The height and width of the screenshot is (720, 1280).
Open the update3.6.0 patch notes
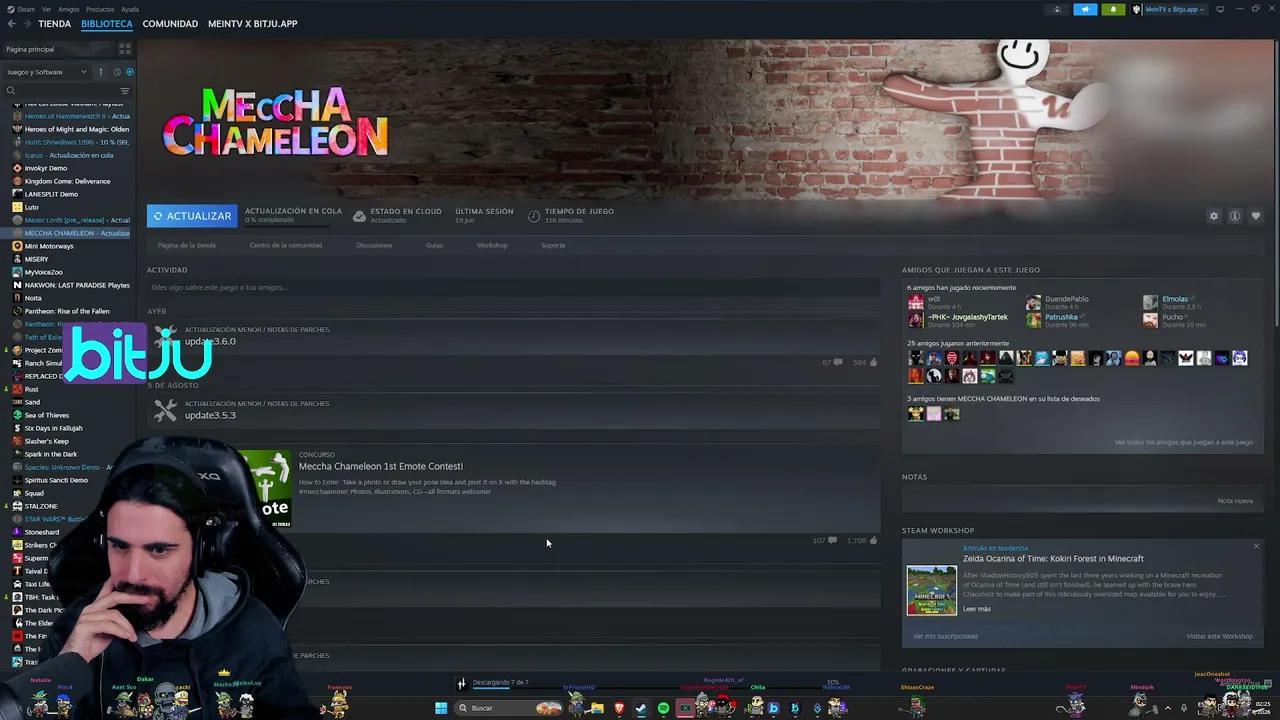210,342
